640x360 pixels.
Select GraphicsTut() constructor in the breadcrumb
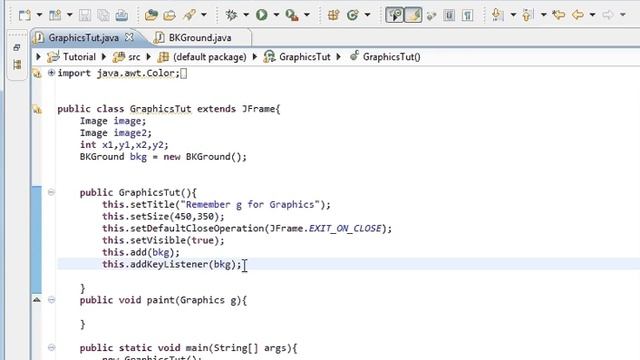391,57
